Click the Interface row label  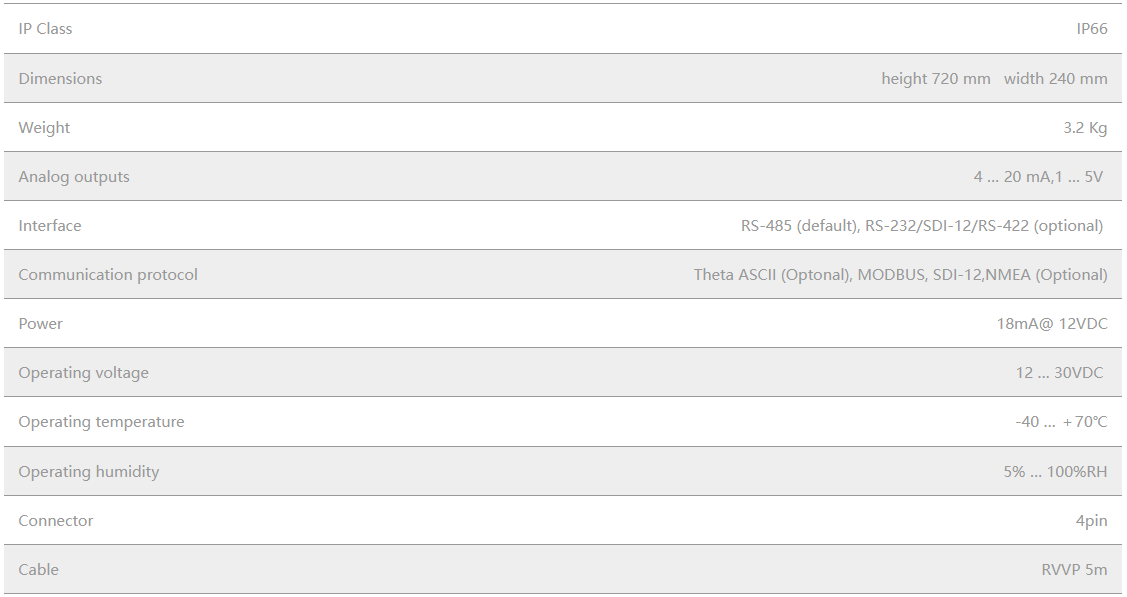[50, 225]
